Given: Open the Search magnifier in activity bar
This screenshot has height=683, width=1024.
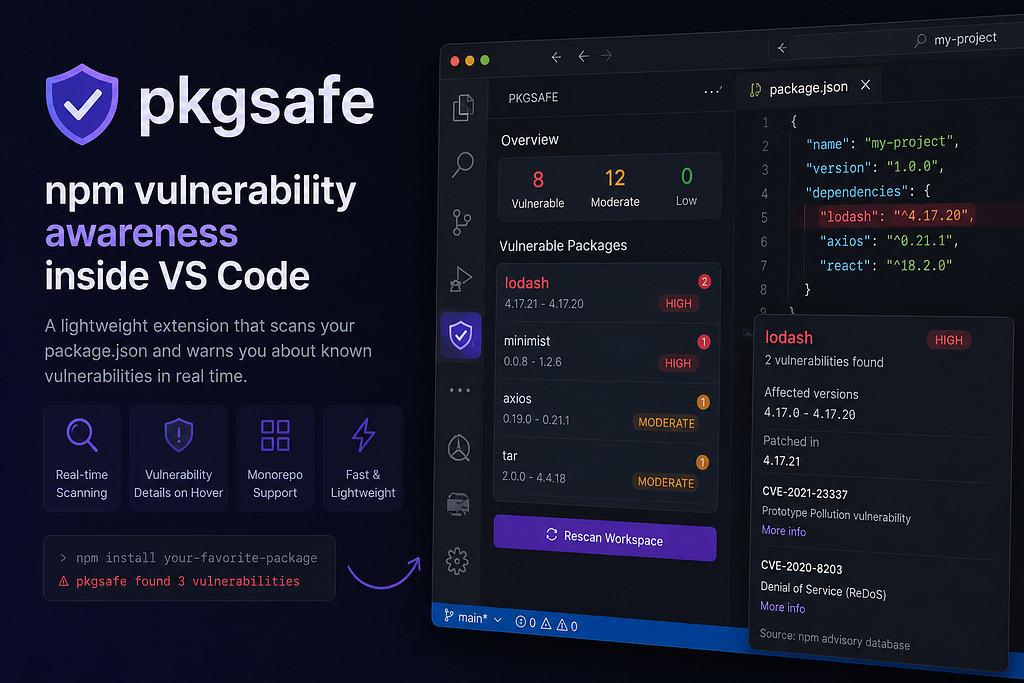Looking at the screenshot, I should 462,165.
